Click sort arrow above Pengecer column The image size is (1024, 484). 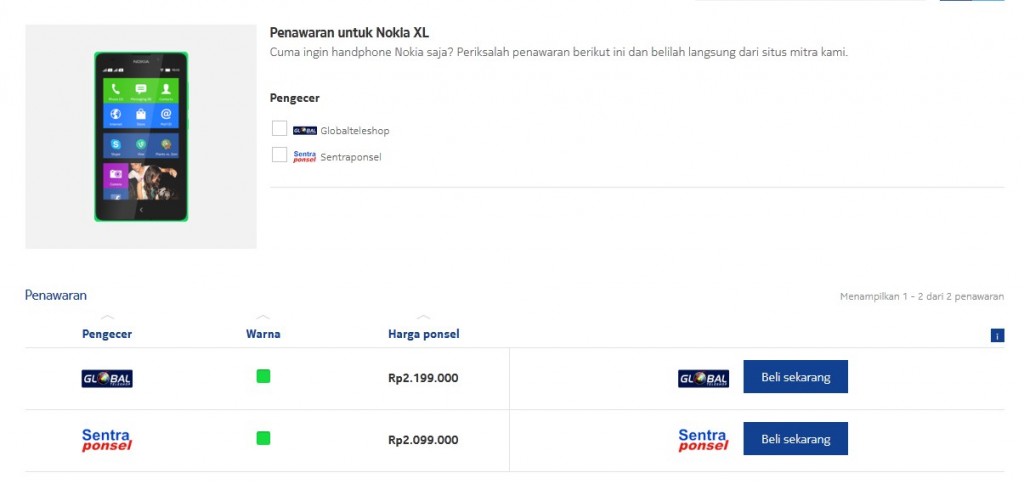107,317
